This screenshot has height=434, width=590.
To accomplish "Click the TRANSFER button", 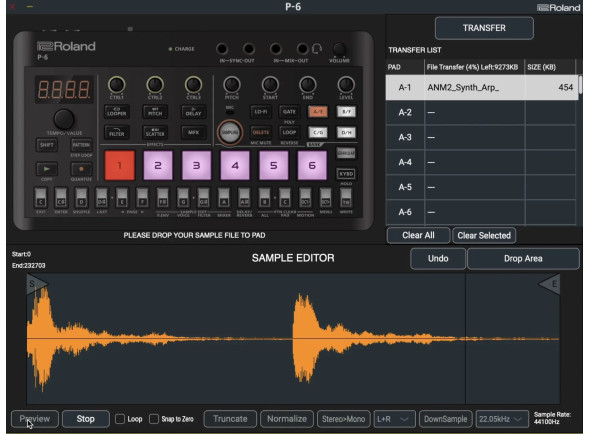I will coord(484,28).
